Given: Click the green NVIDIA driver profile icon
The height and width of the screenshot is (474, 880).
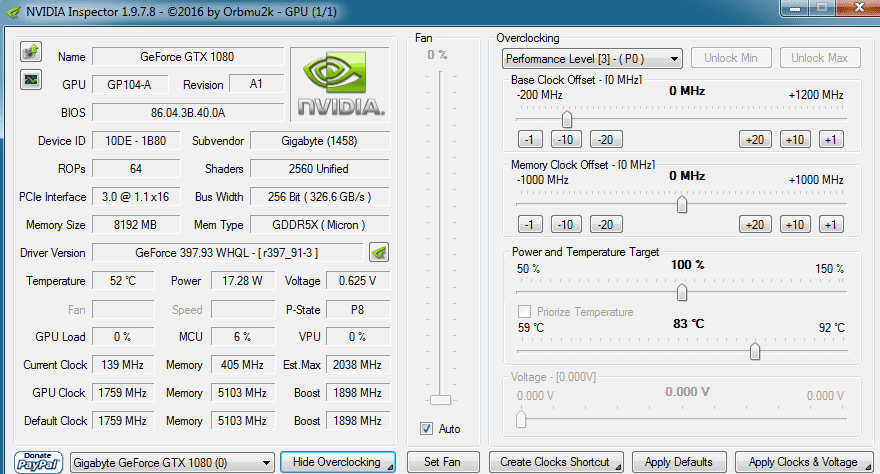Looking at the screenshot, I should click(379, 253).
